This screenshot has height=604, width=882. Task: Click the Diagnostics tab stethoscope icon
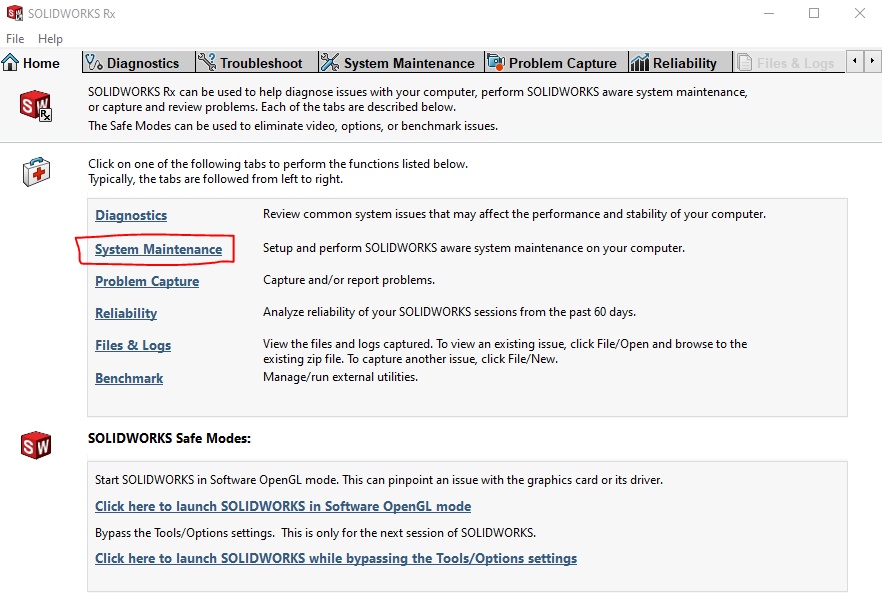click(x=94, y=62)
